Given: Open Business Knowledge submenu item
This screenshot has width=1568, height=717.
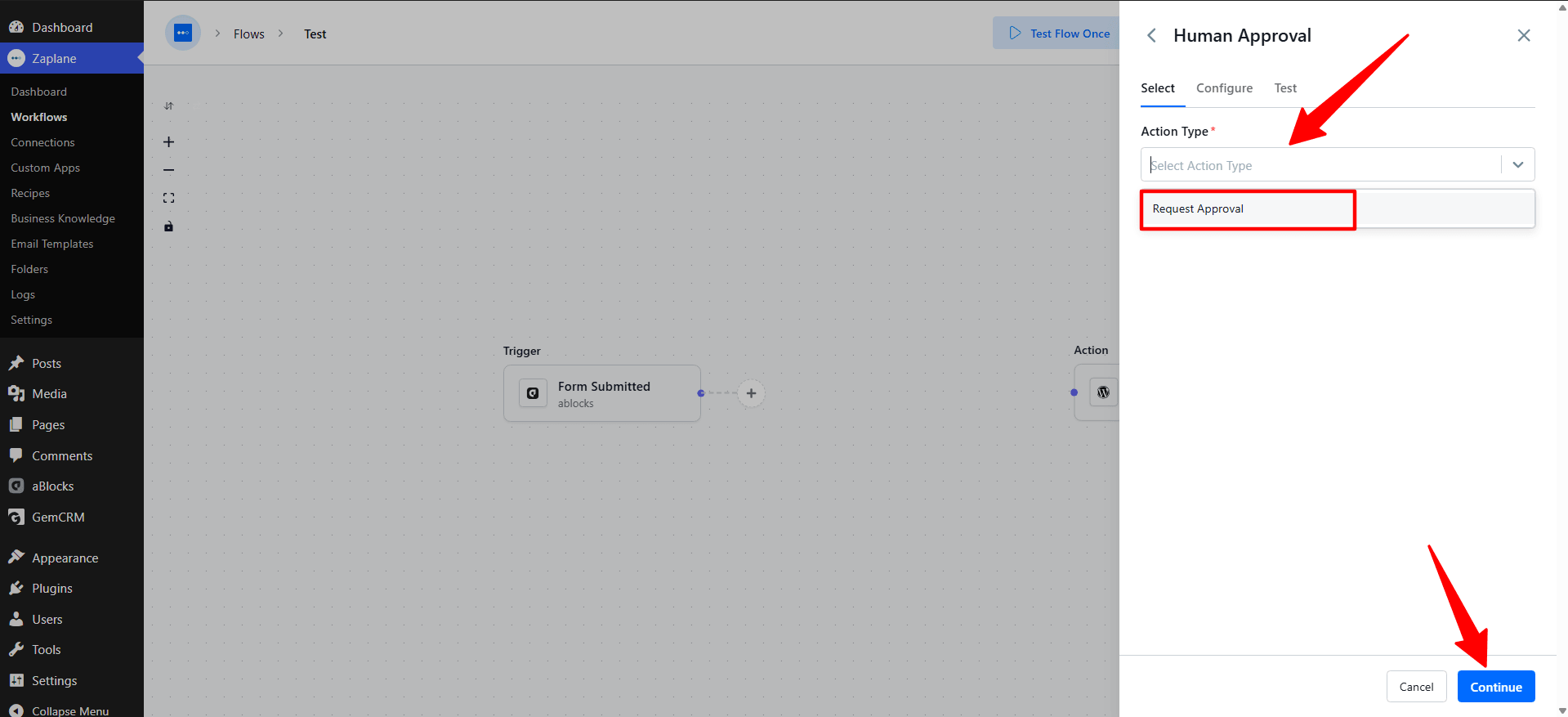Looking at the screenshot, I should pos(63,218).
